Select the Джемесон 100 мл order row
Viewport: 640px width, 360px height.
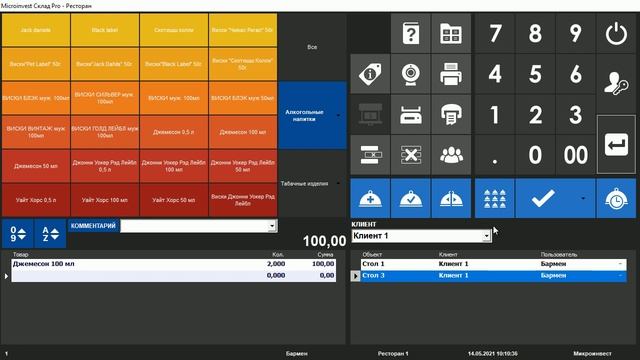coord(173,264)
